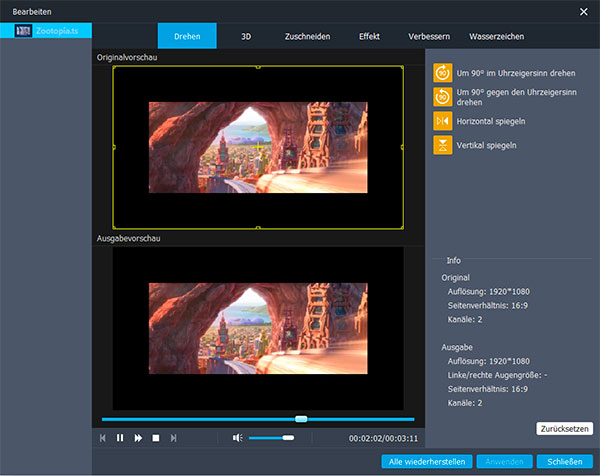Image resolution: width=600 pixels, height=476 pixels.
Task: Click 'Um 90° gegen den Uhrzeigersinn drehen' label
Action: pos(516,97)
